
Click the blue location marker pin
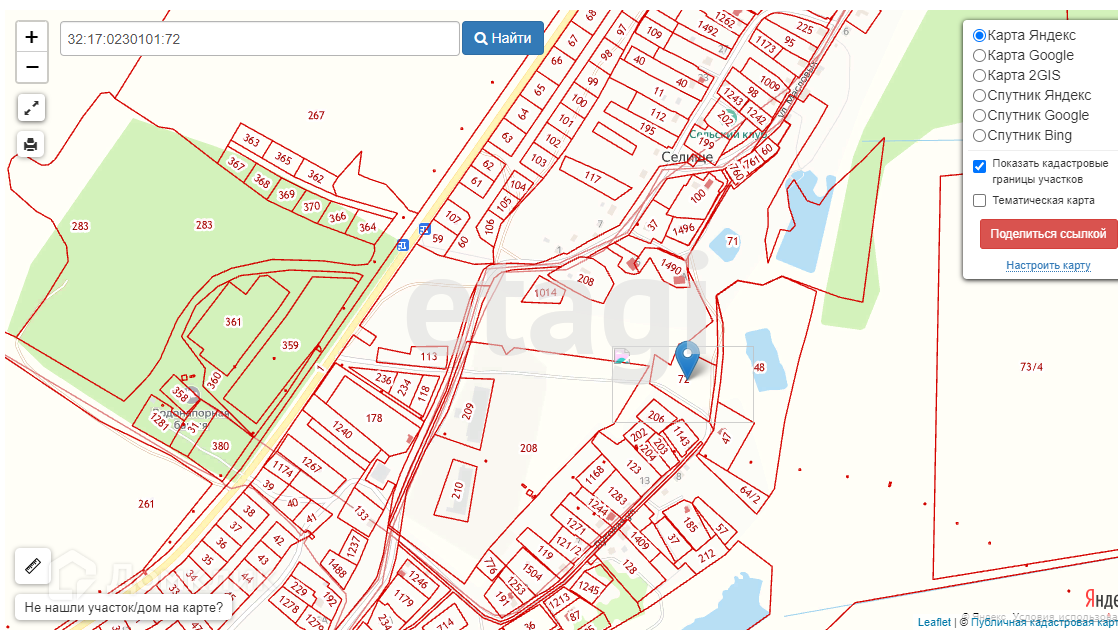687,359
